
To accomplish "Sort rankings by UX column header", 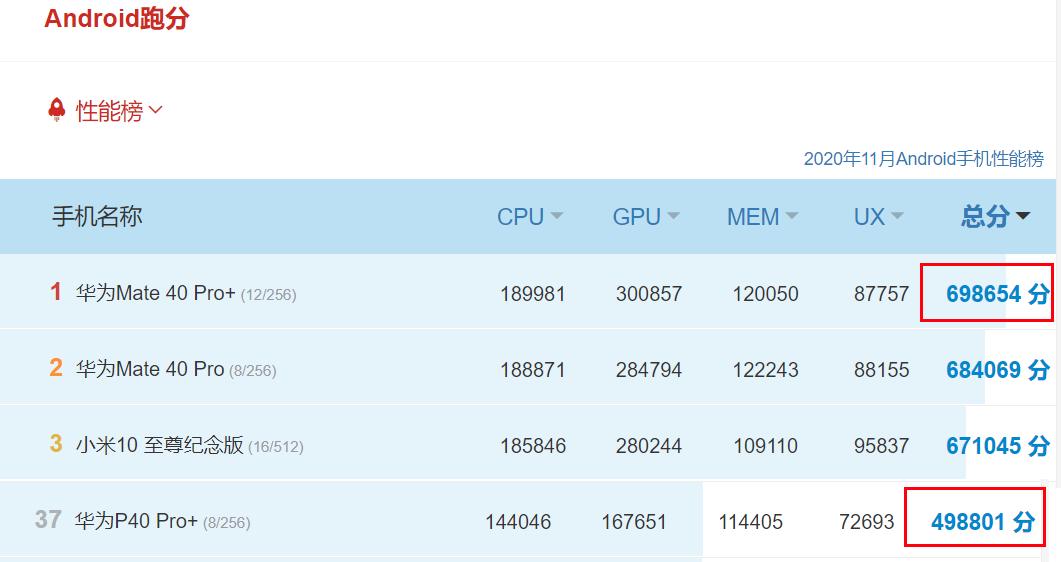I will [877, 217].
